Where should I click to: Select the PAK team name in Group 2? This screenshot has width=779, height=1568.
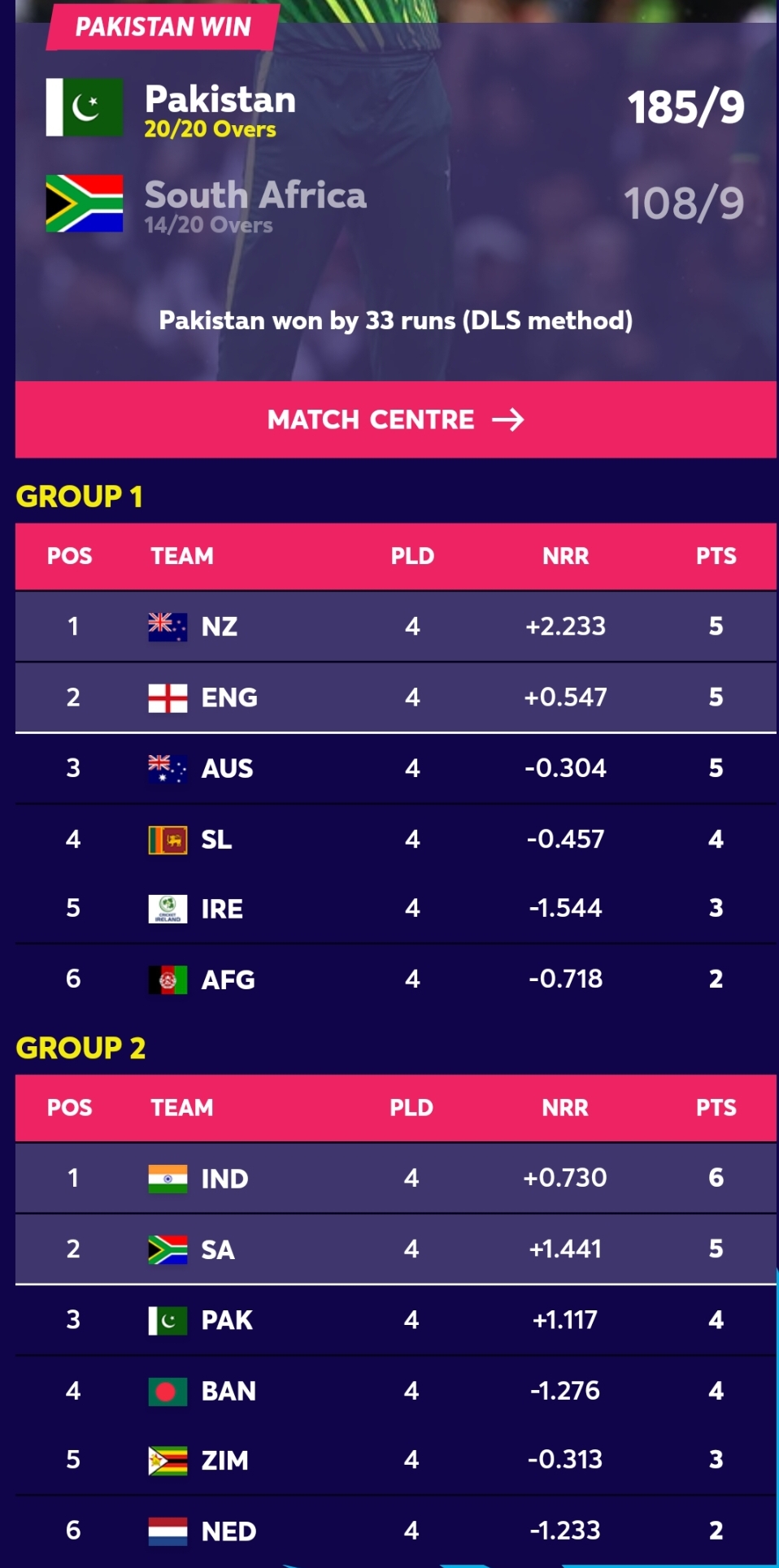coord(227,1320)
